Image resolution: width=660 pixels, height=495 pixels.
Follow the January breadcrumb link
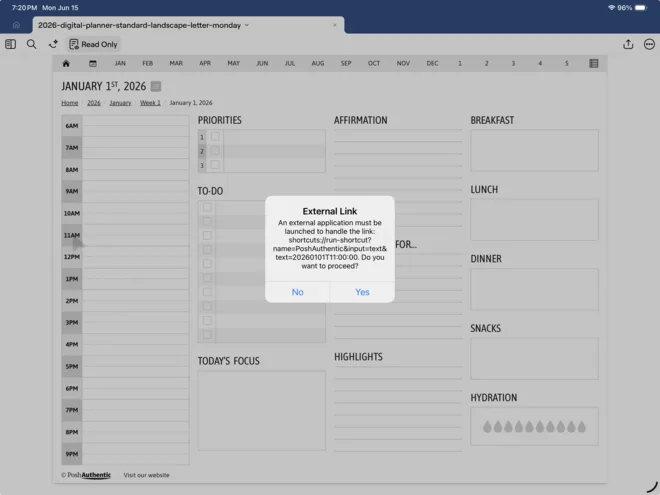tap(120, 103)
